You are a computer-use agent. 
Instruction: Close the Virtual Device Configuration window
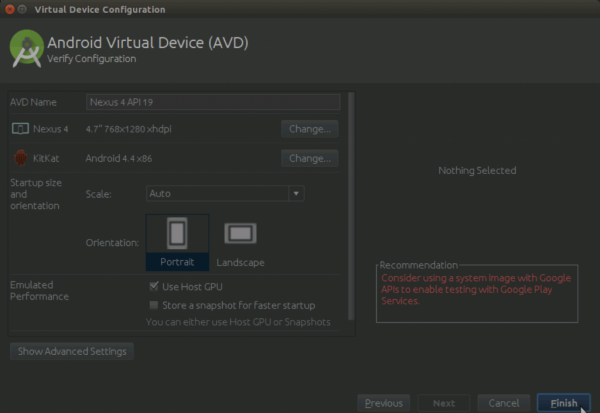[10, 9]
